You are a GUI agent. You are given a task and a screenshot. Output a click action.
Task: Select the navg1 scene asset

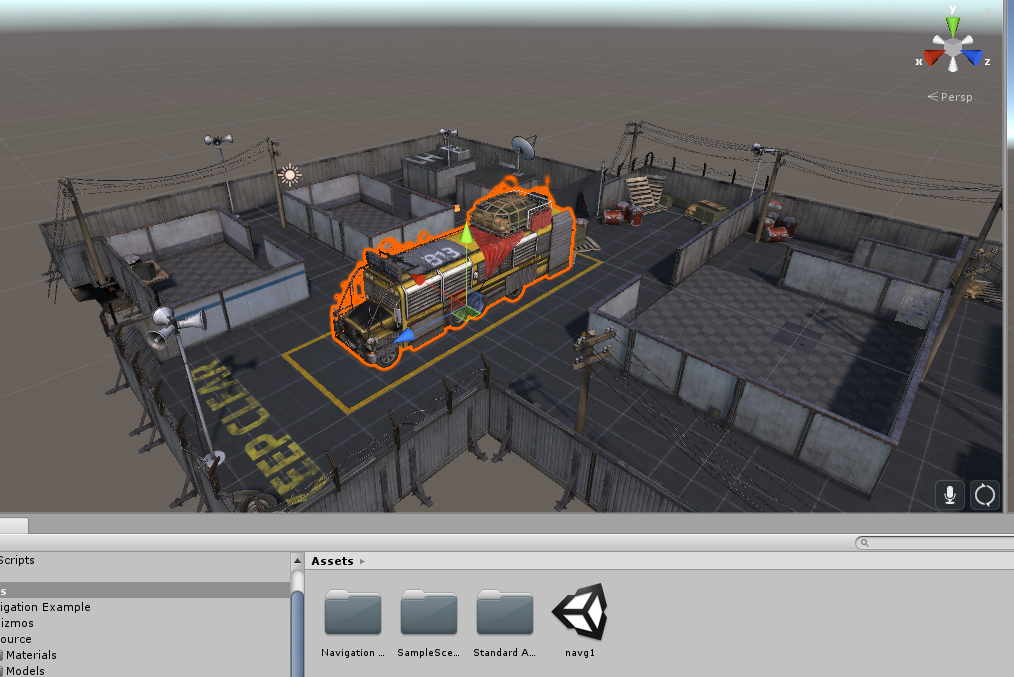click(x=579, y=621)
